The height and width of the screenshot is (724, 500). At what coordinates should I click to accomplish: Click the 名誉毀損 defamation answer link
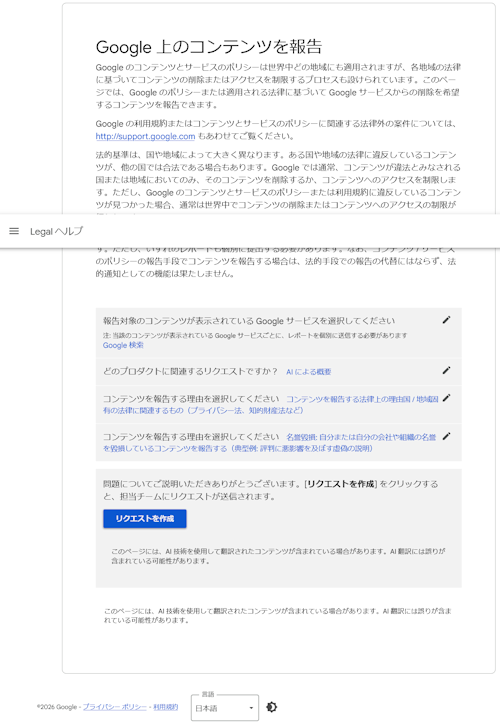tap(270, 442)
